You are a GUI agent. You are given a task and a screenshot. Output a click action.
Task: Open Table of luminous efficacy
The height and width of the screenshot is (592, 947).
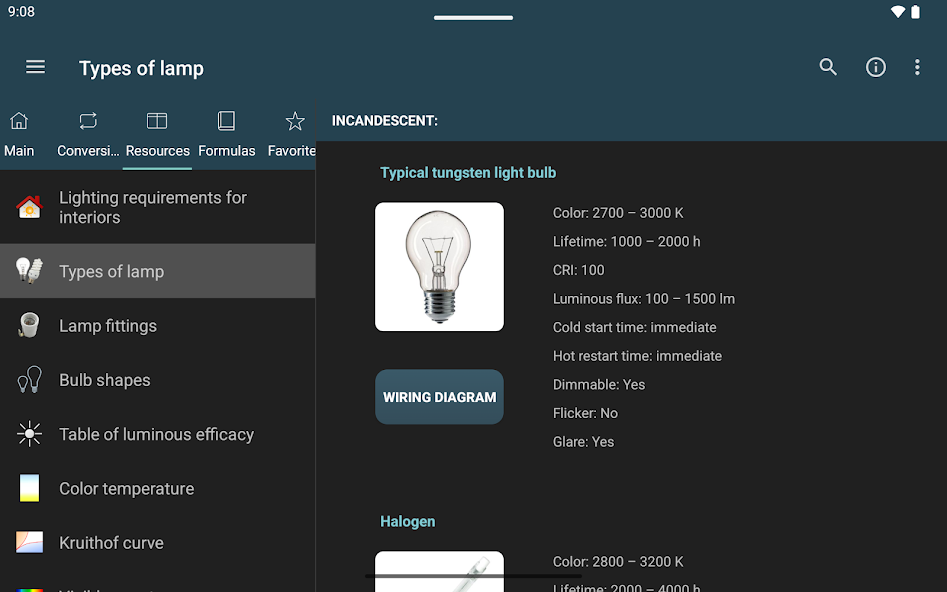pyautogui.click(x=158, y=434)
